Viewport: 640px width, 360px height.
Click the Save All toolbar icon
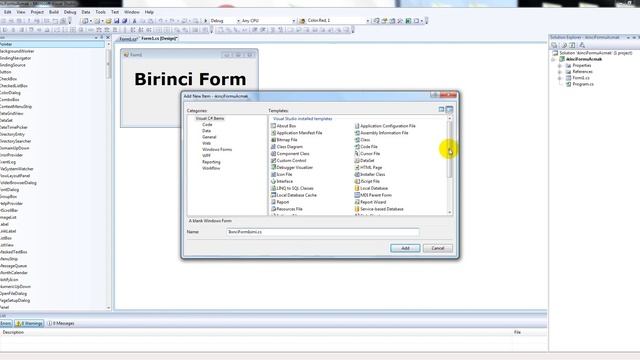tap(124, 21)
